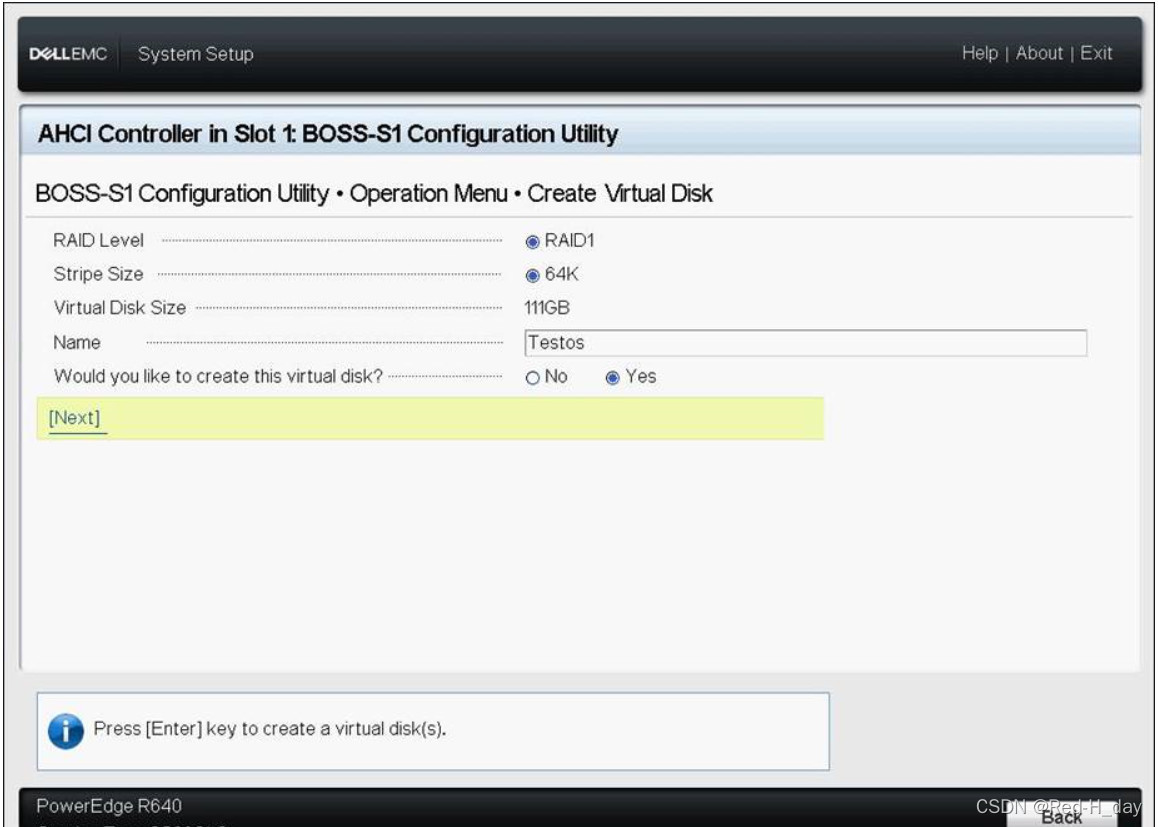Click the PowerEdge R640 model text
The height and width of the screenshot is (827, 1158).
coord(109,806)
